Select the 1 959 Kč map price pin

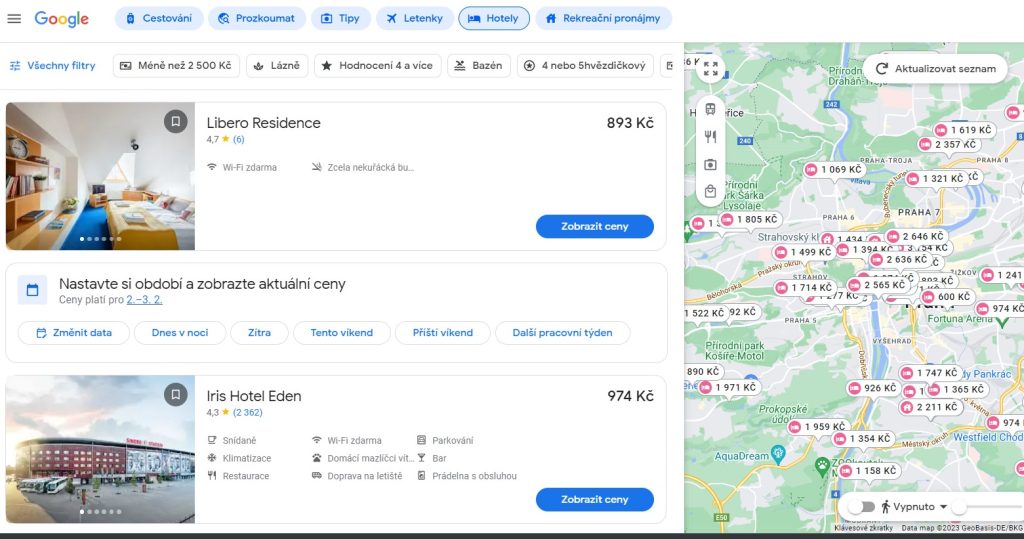818,427
